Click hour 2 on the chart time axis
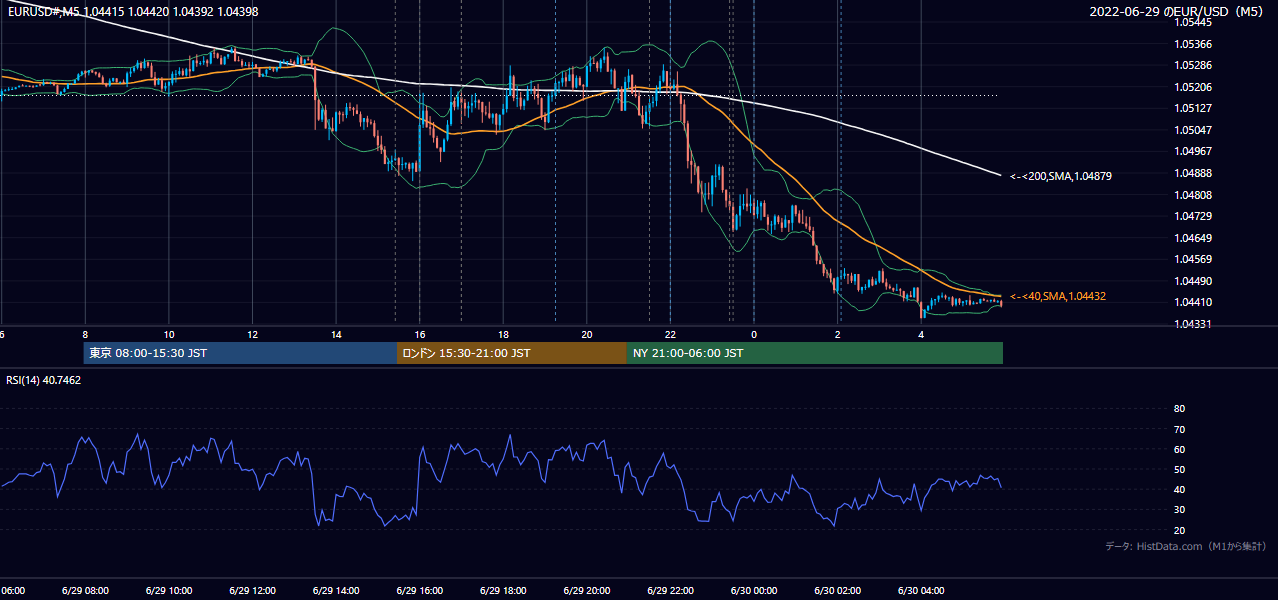 point(837,334)
